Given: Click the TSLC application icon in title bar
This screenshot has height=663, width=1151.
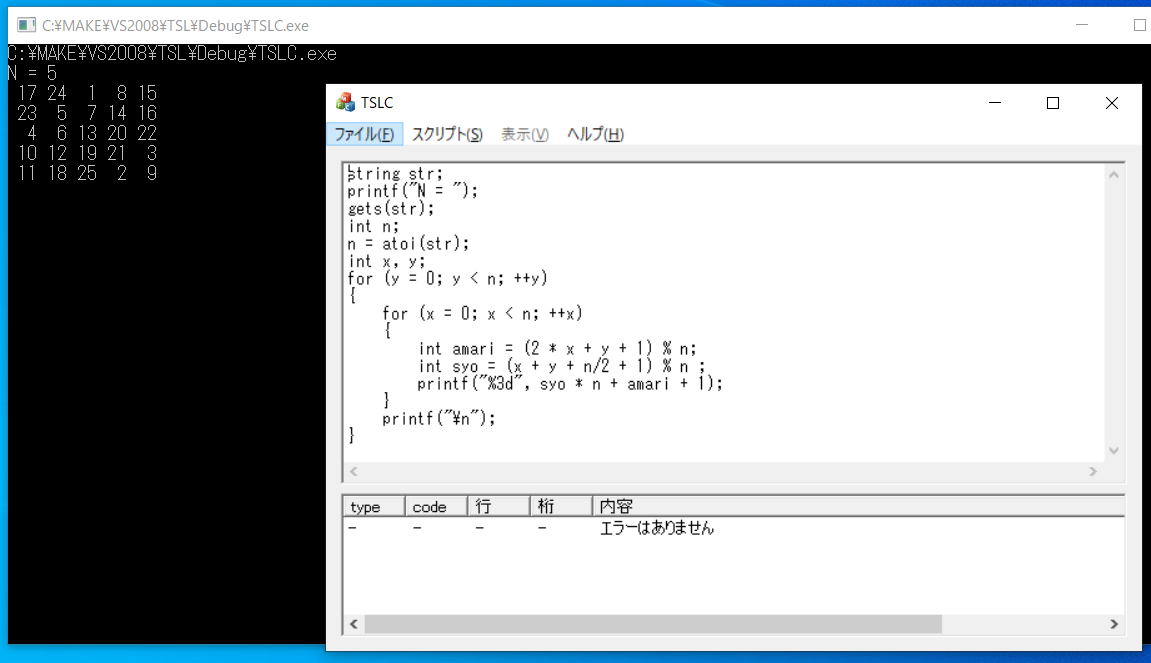Looking at the screenshot, I should click(345, 102).
